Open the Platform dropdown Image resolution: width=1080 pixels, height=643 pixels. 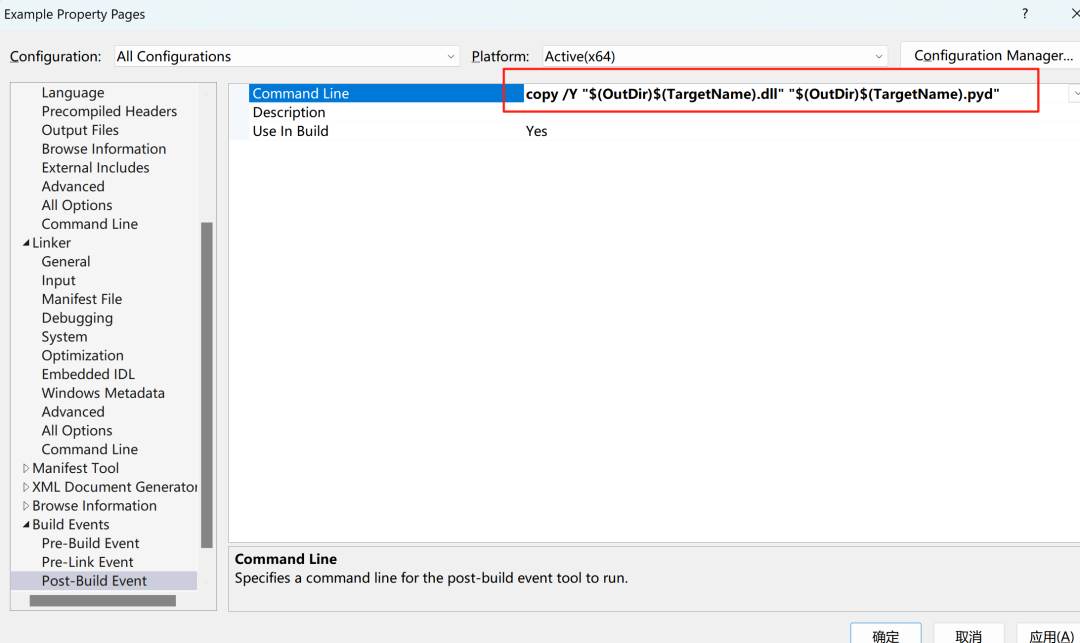click(x=715, y=56)
